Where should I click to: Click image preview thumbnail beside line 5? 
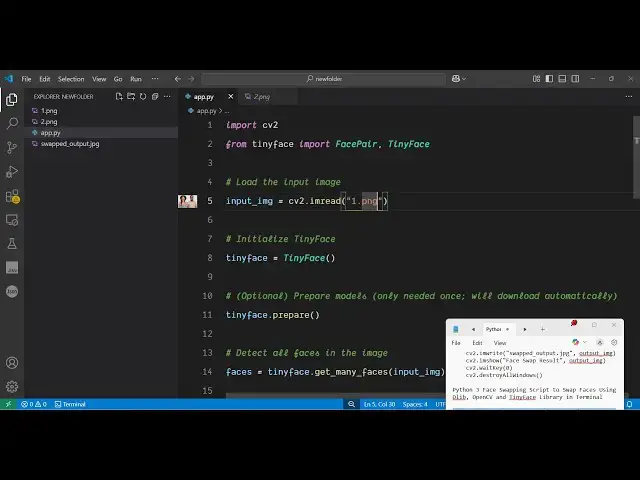pyautogui.click(x=187, y=201)
